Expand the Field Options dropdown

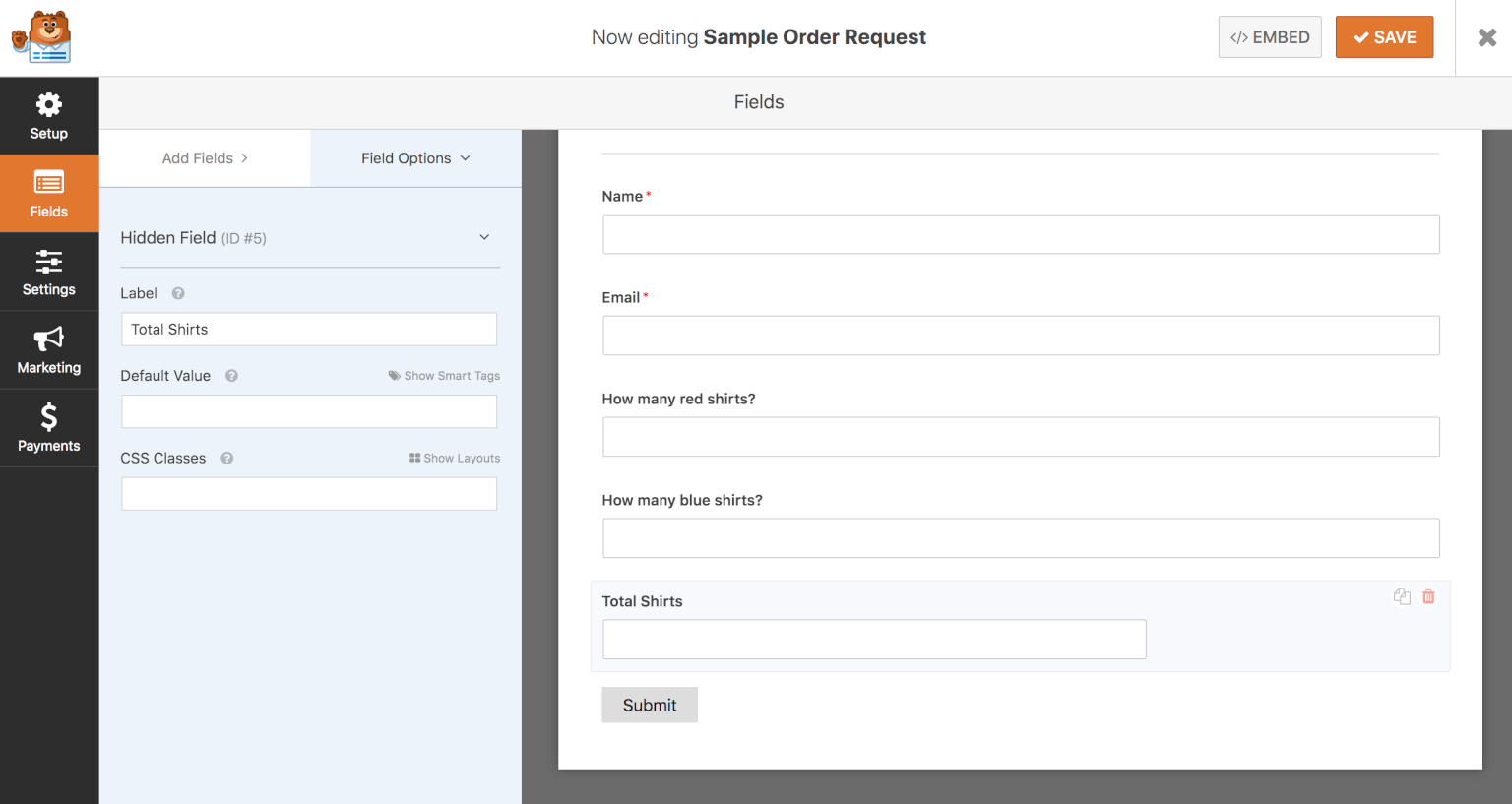(414, 157)
